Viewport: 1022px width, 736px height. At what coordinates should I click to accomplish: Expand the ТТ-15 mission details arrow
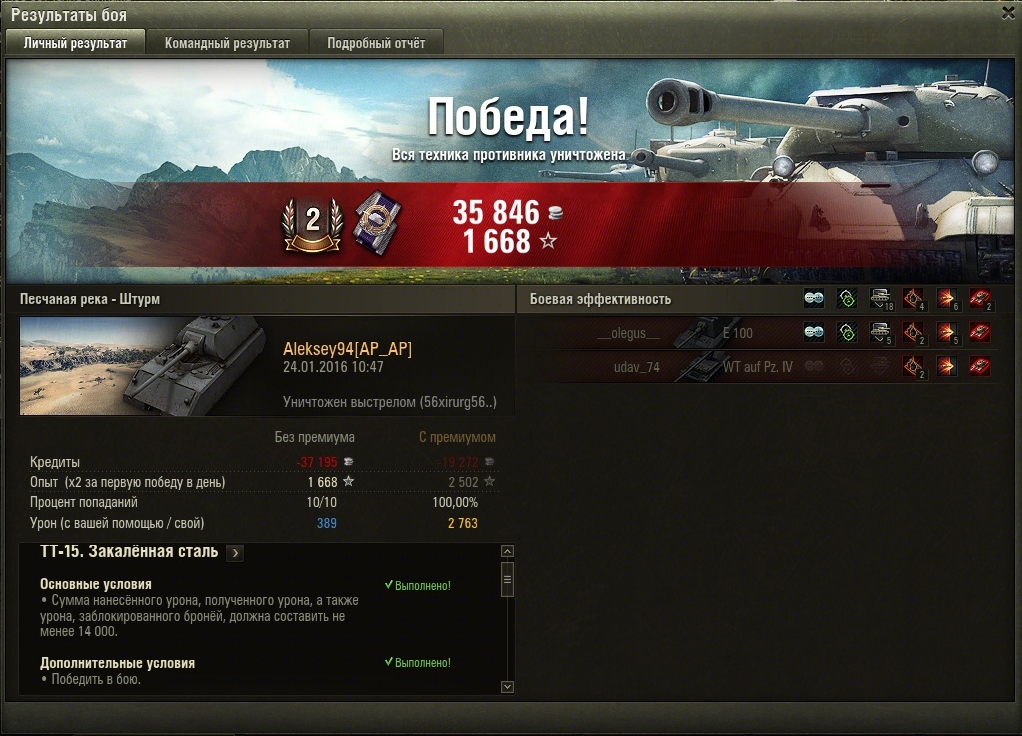(235, 553)
